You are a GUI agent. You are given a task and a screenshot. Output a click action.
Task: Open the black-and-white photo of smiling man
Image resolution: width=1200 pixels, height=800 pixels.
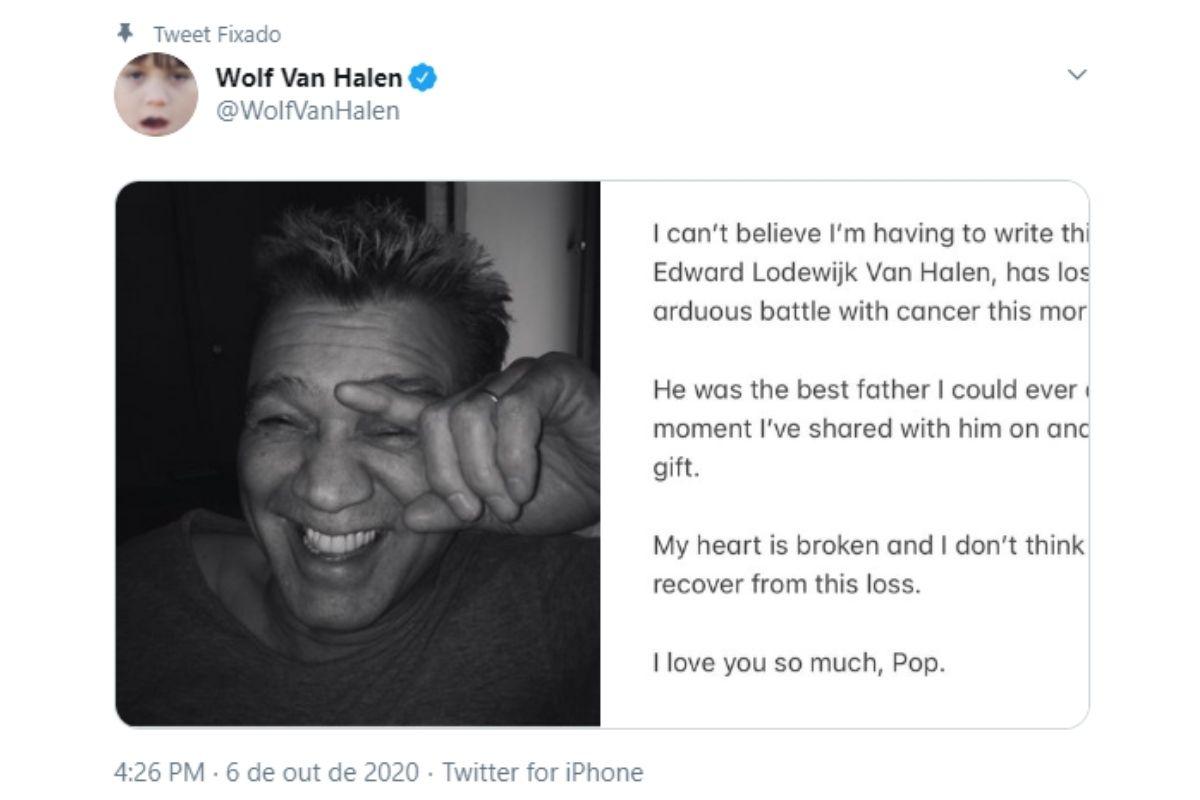click(358, 453)
